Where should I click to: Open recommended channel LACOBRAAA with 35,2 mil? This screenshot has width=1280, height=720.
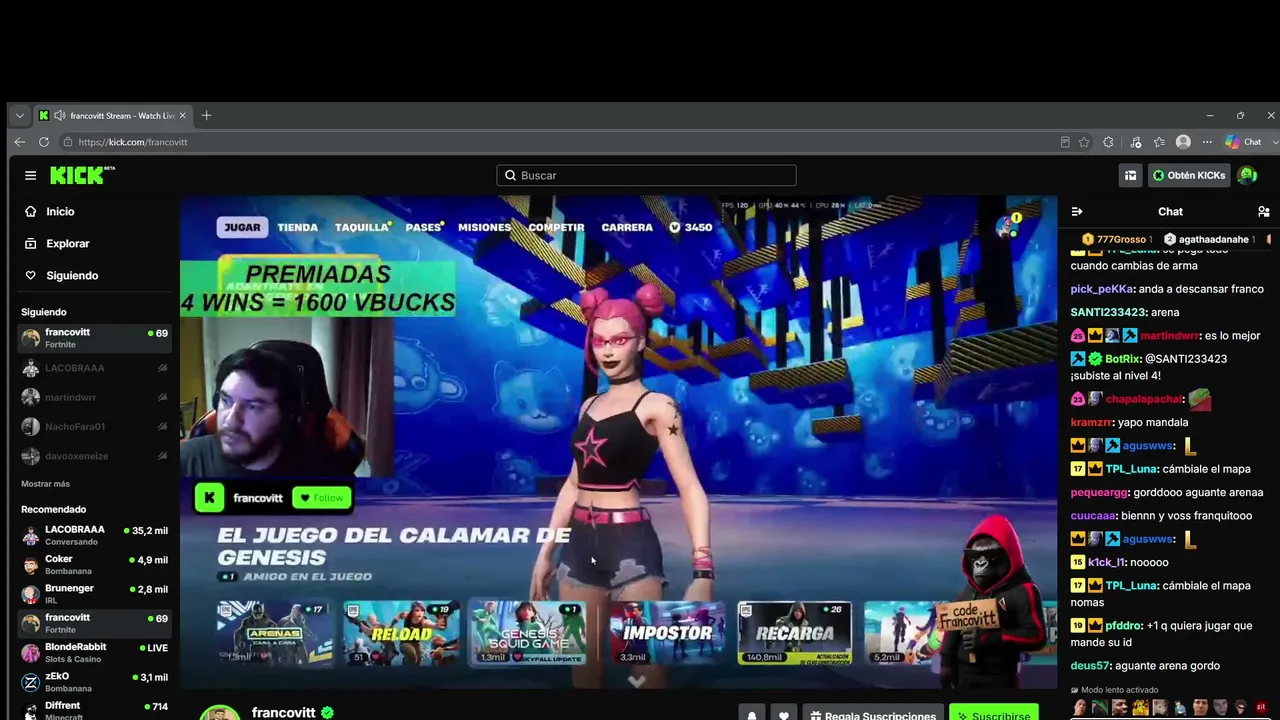click(x=95, y=535)
